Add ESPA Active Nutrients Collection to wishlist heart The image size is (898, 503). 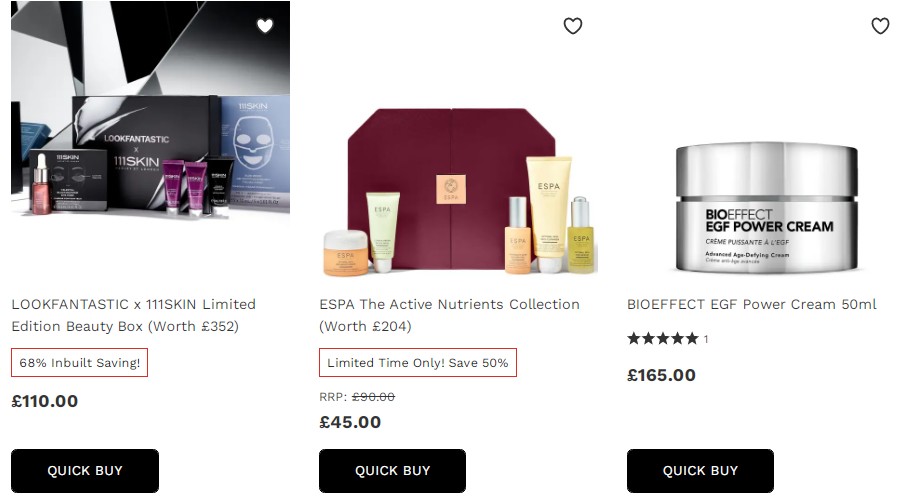pos(572,26)
